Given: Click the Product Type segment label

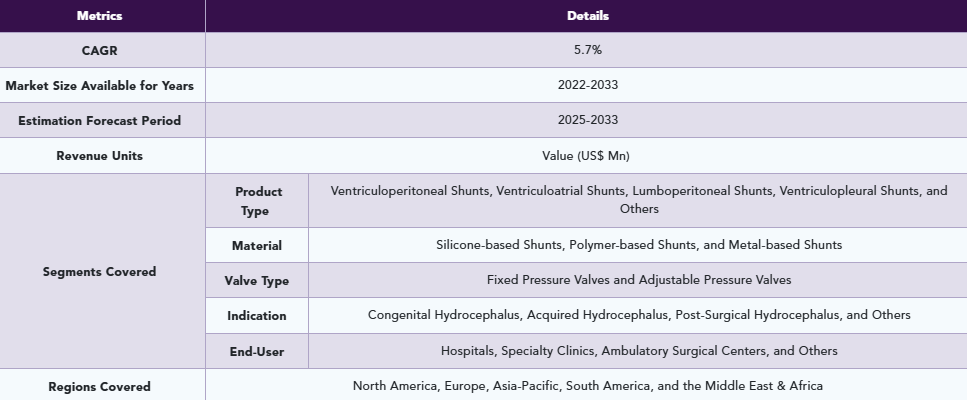Looking at the screenshot, I should click(258, 201).
